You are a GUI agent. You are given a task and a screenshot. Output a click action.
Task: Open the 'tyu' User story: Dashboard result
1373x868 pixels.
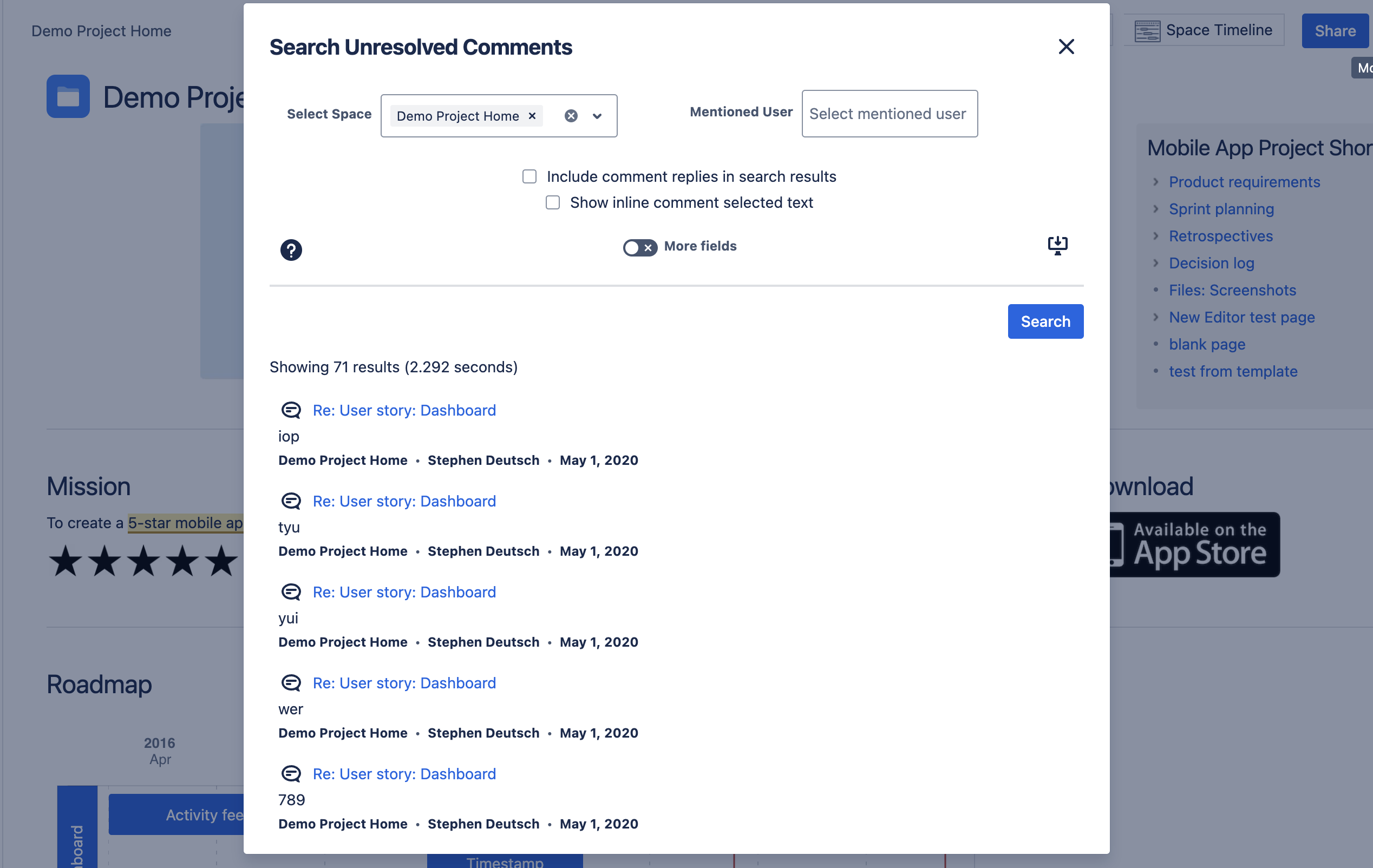coord(404,501)
